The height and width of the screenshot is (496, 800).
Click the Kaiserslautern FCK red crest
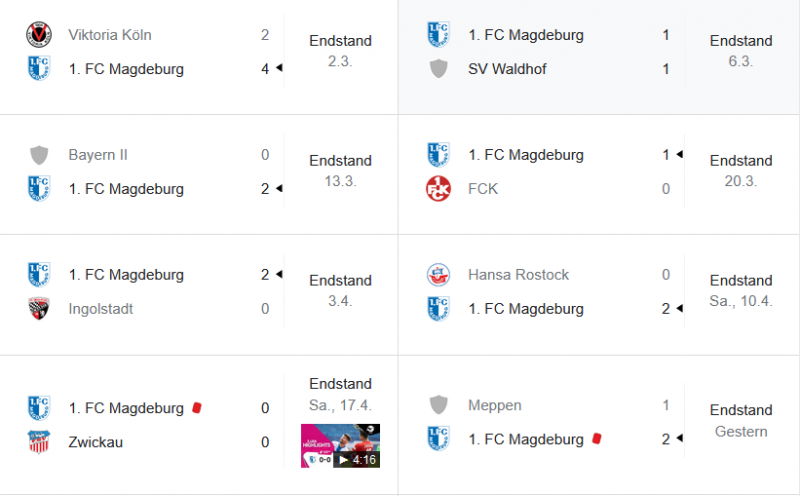click(x=438, y=189)
